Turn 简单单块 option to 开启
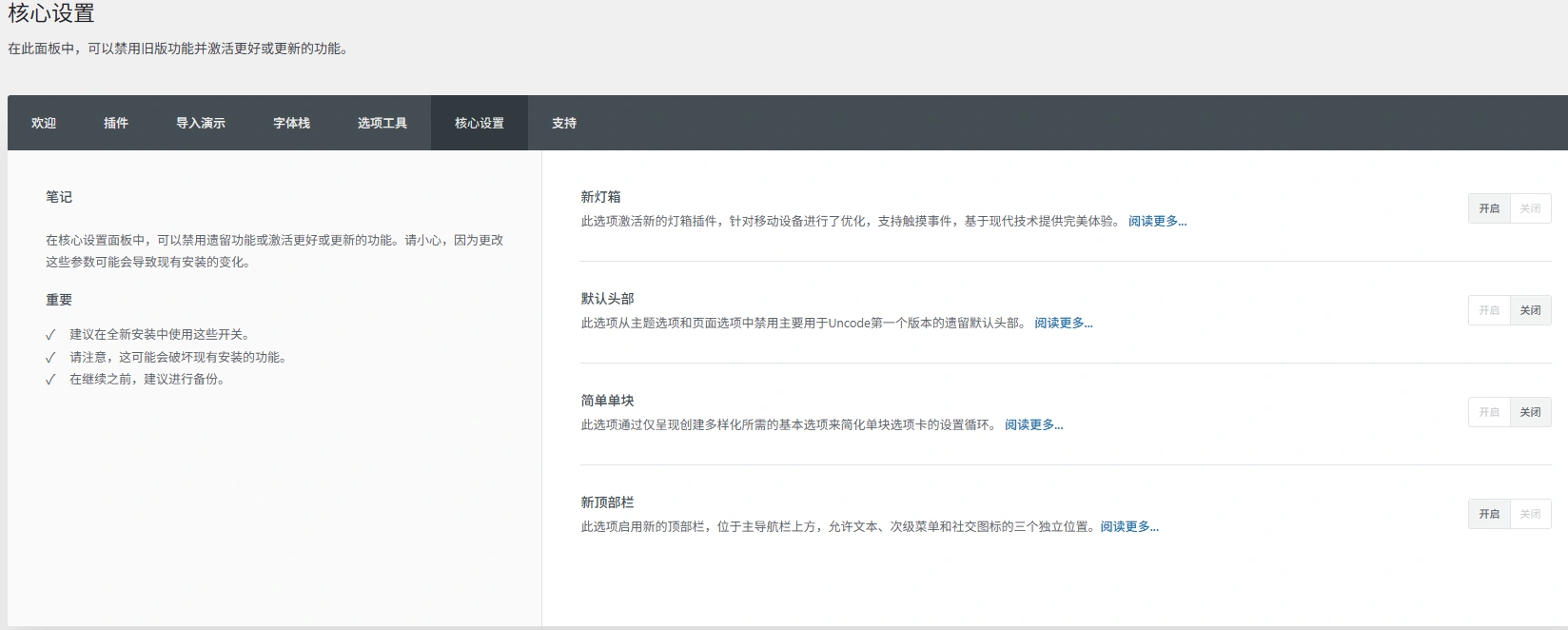This screenshot has width=1568, height=630. (1489, 412)
